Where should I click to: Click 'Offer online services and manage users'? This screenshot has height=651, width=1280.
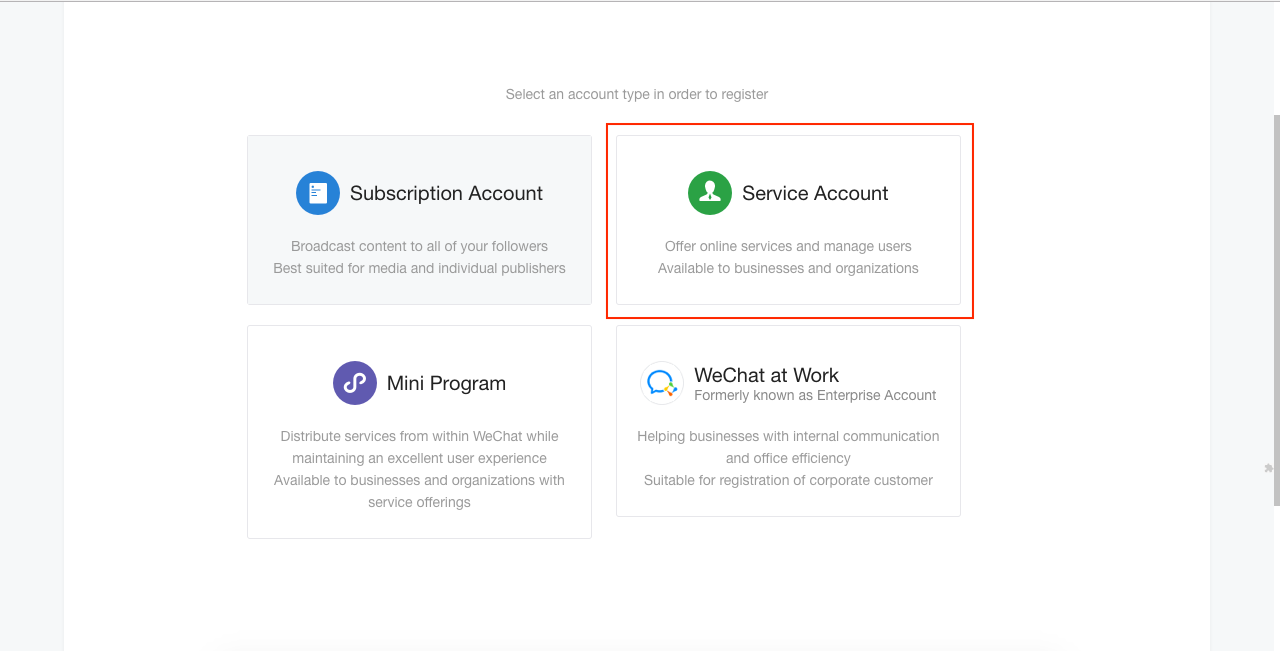point(788,246)
